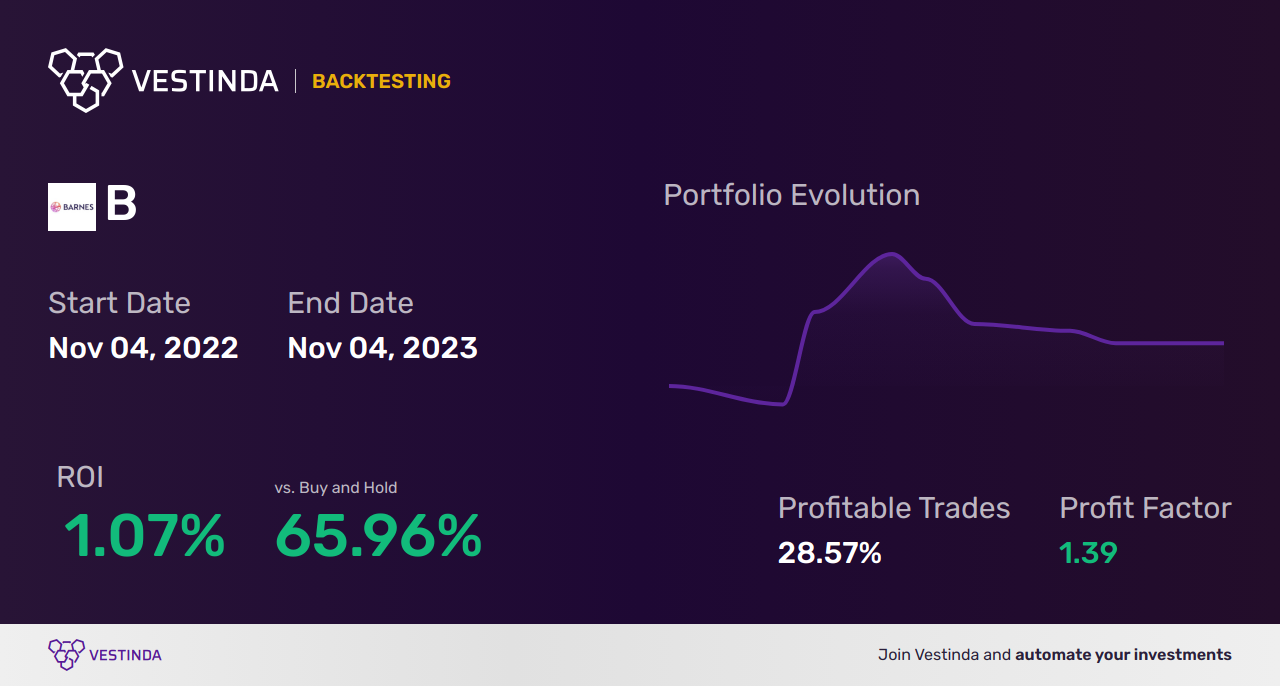This screenshot has height=686, width=1280.
Task: Click Join Vestinda and automate your investments
Action: click(x=1055, y=655)
